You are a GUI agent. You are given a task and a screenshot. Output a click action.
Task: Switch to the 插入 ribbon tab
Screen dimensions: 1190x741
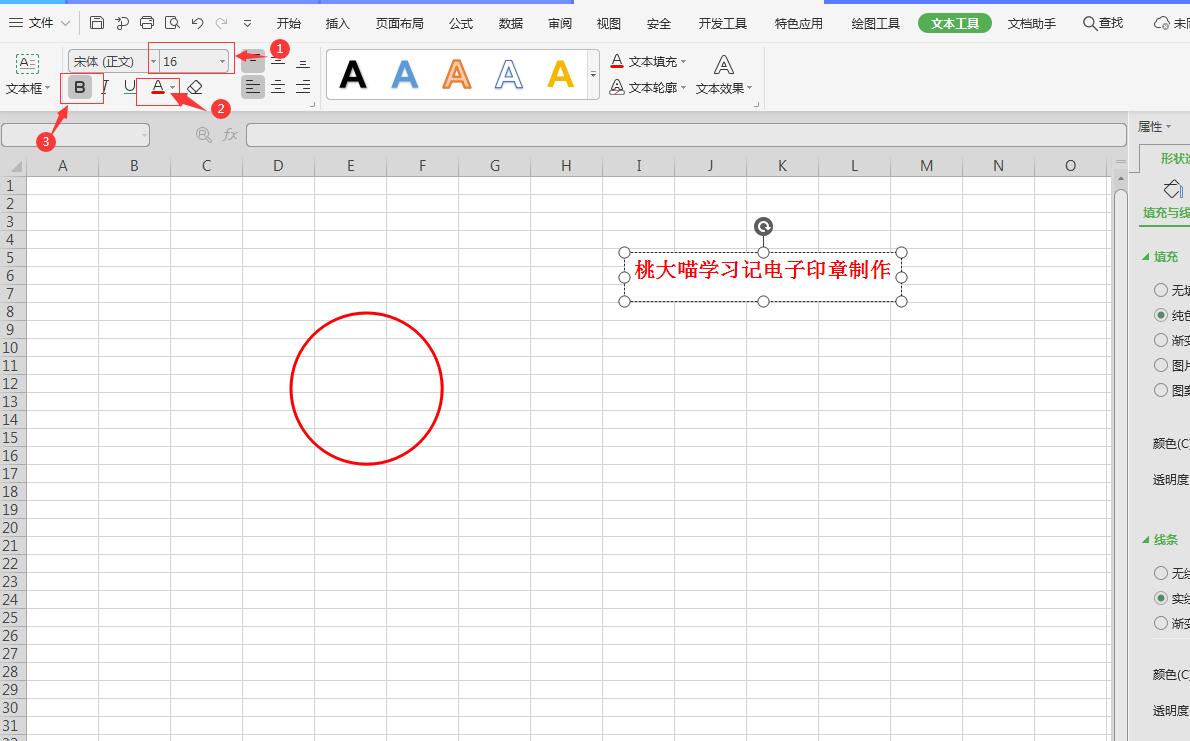point(338,23)
